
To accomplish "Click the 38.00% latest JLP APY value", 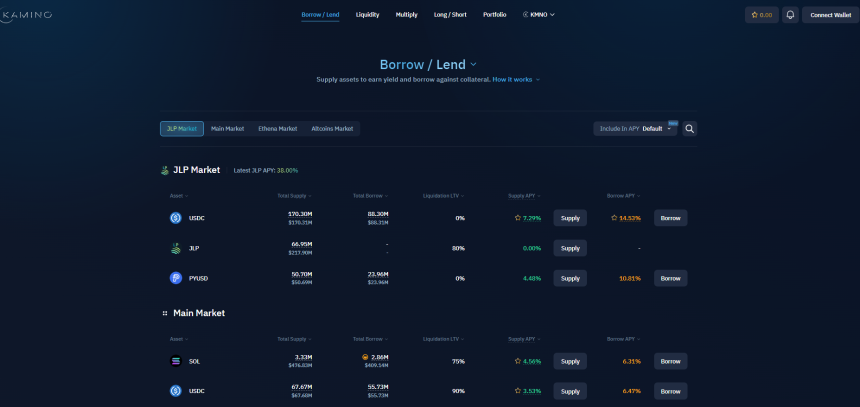I will pyautogui.click(x=287, y=171).
